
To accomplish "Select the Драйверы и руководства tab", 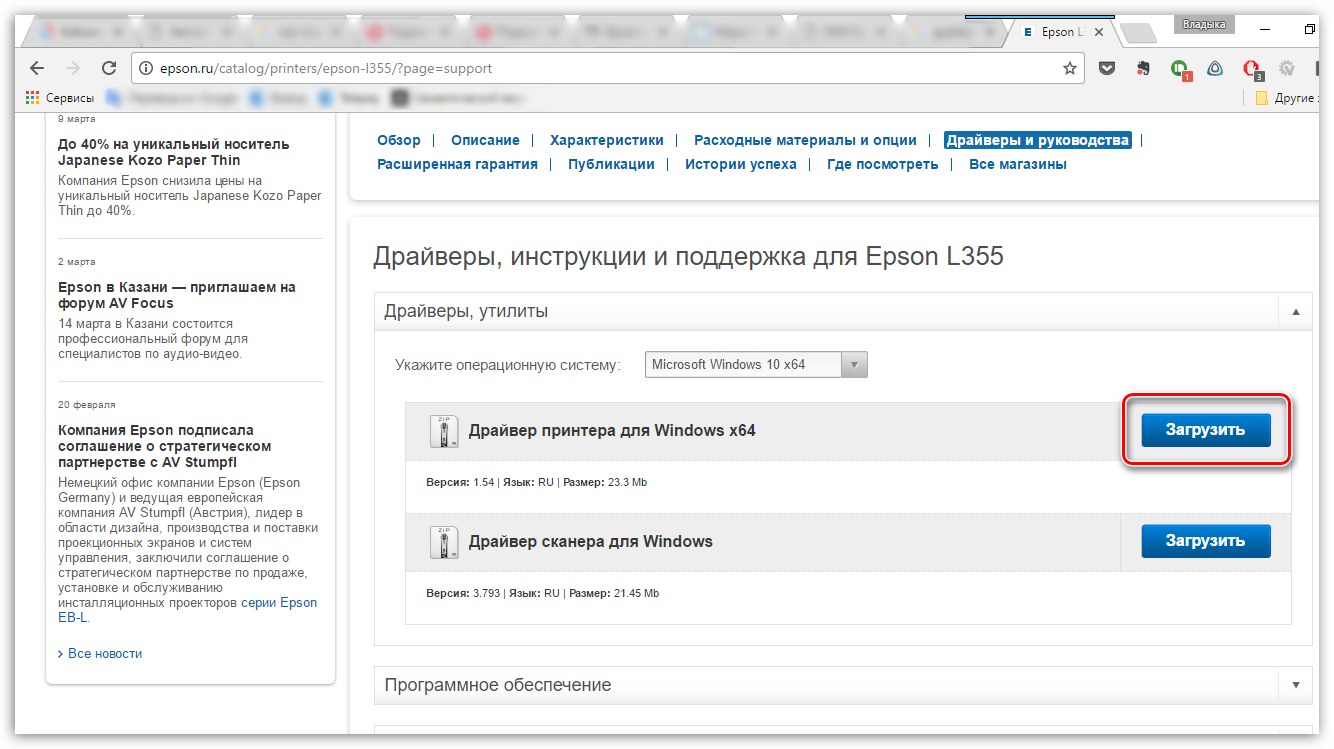I will click(x=1038, y=140).
